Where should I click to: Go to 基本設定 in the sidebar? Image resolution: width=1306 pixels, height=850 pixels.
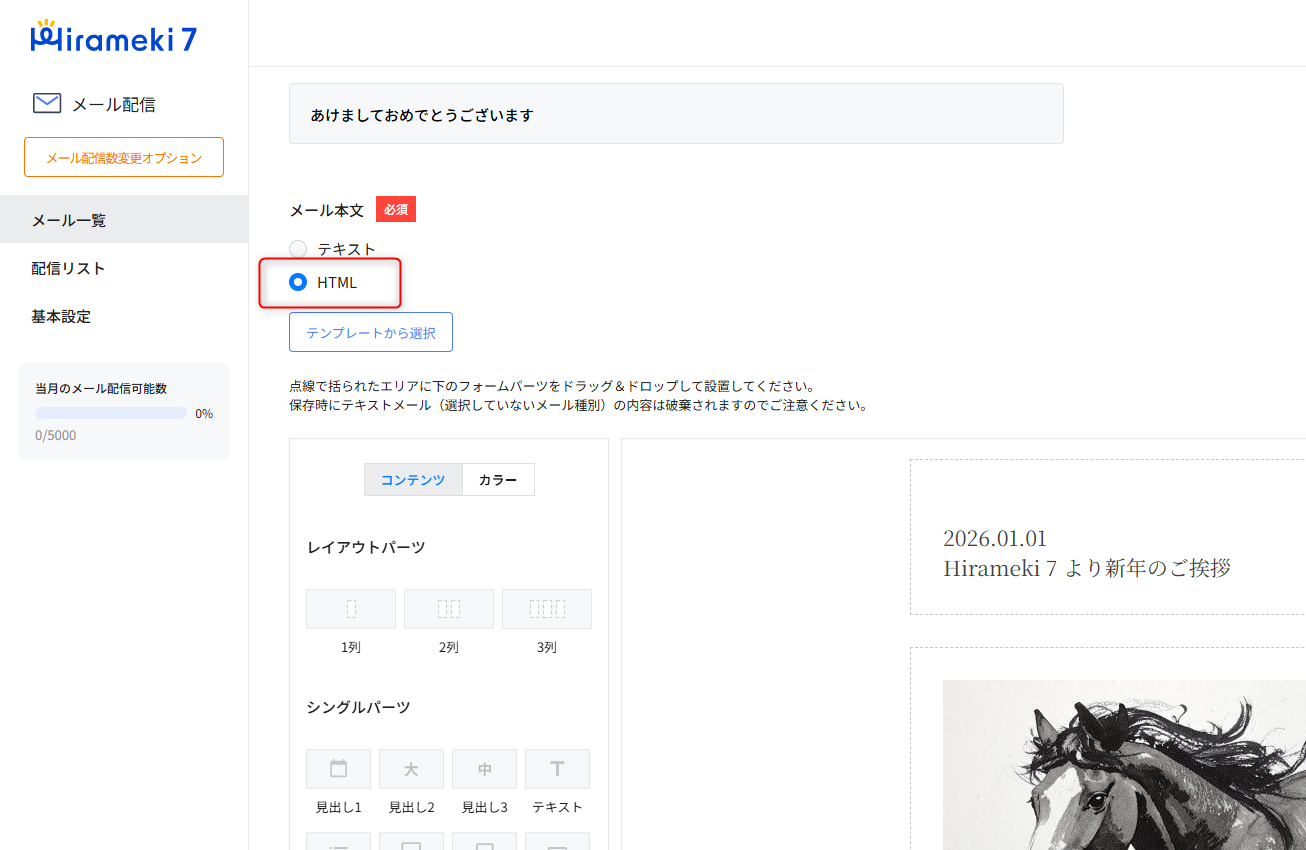[x=62, y=316]
